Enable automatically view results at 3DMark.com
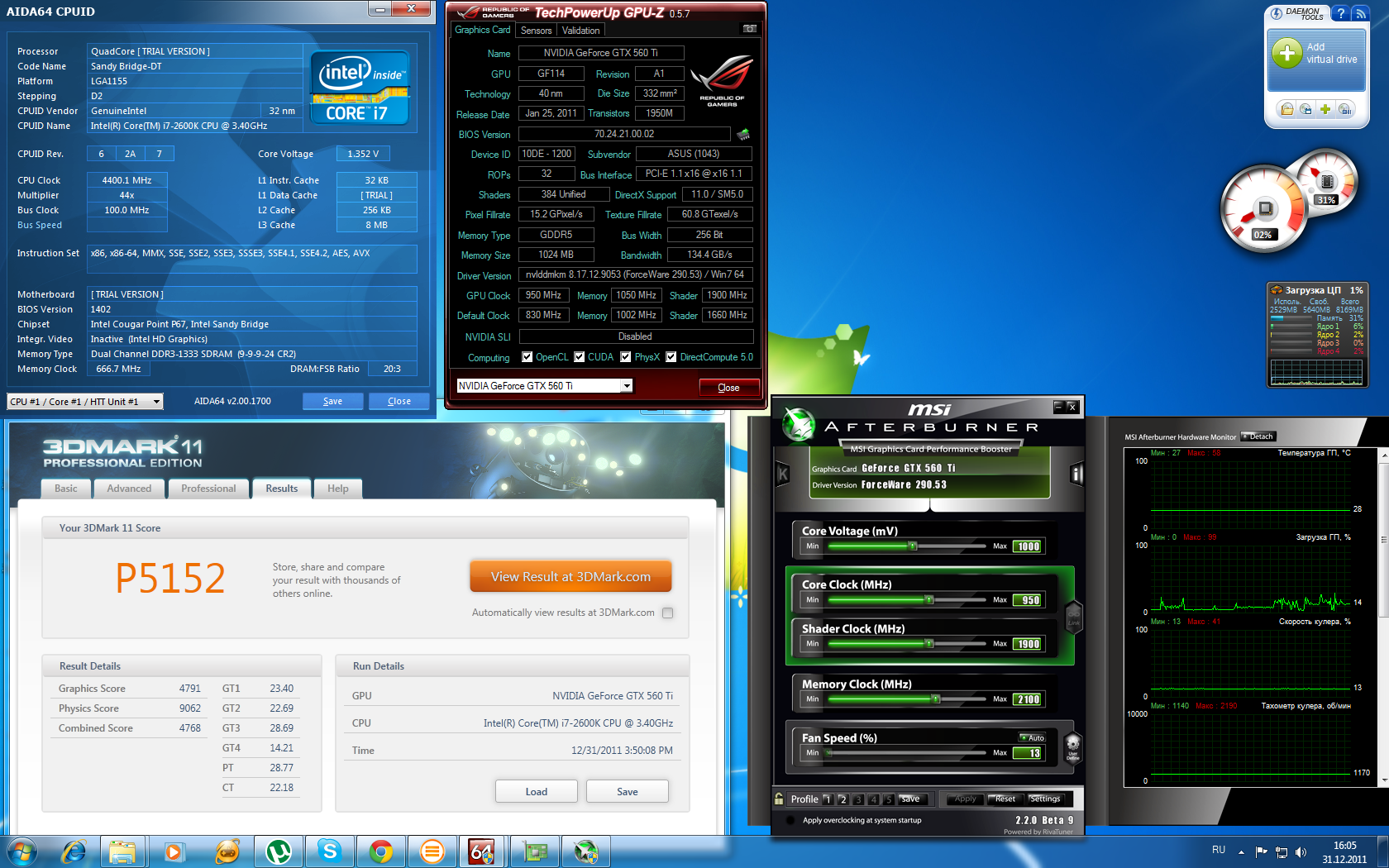1389x868 pixels. tap(668, 613)
